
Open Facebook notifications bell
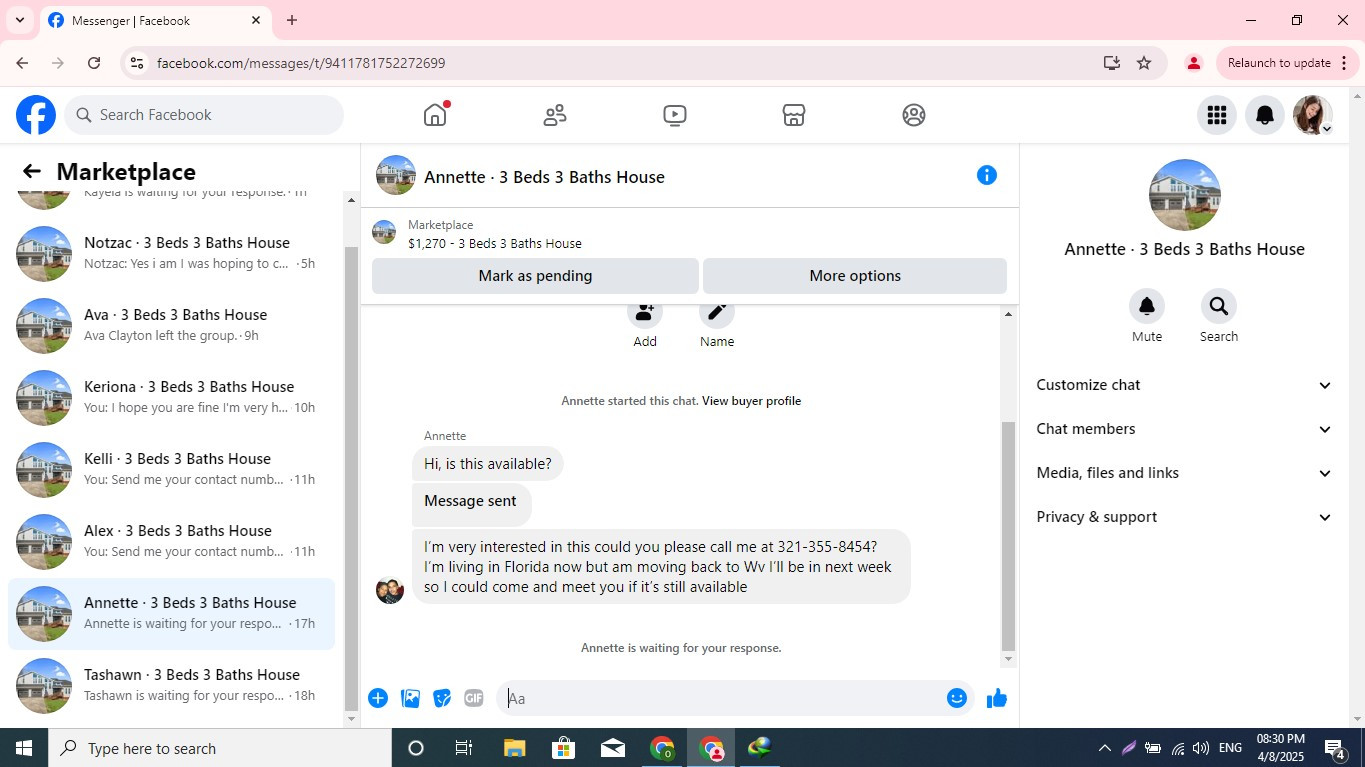(x=1265, y=115)
